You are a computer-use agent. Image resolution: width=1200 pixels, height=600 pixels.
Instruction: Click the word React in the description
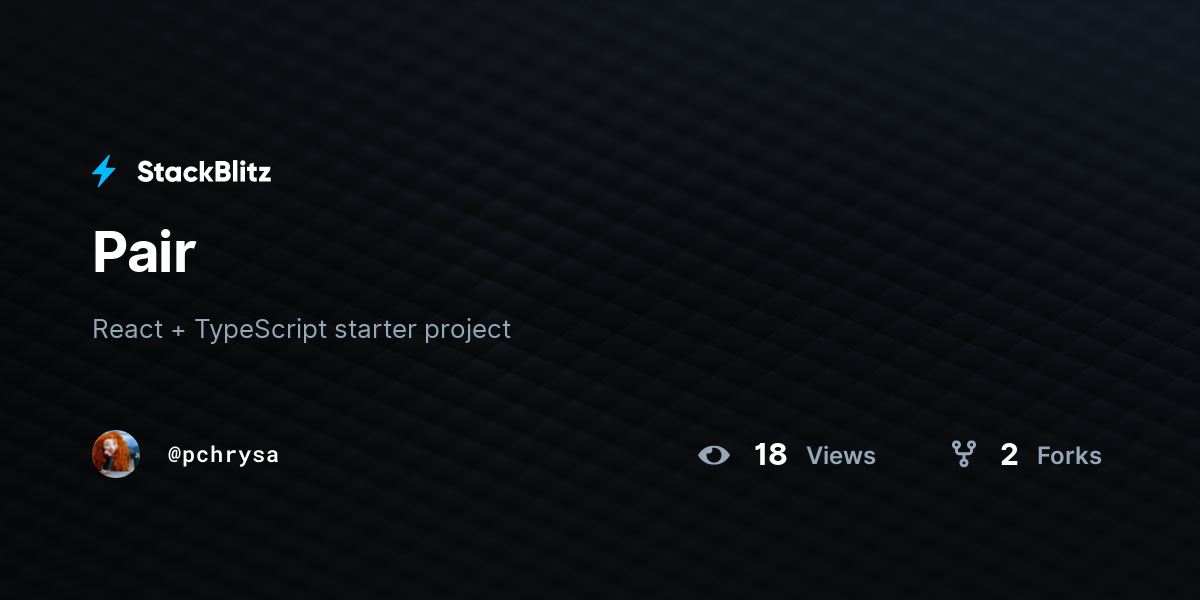(127, 328)
